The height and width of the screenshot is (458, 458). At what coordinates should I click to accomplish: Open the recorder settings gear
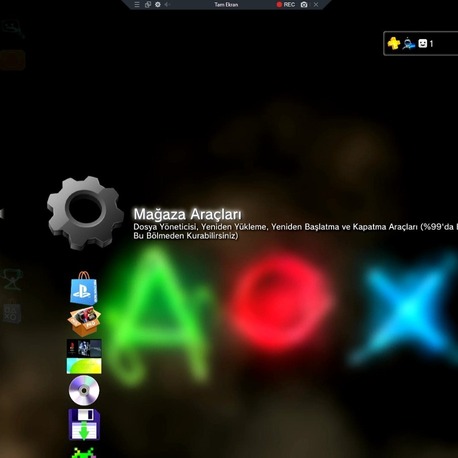click(158, 5)
